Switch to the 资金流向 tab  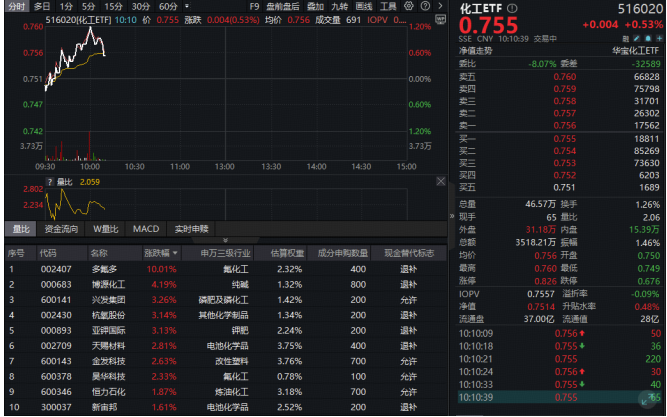61,229
